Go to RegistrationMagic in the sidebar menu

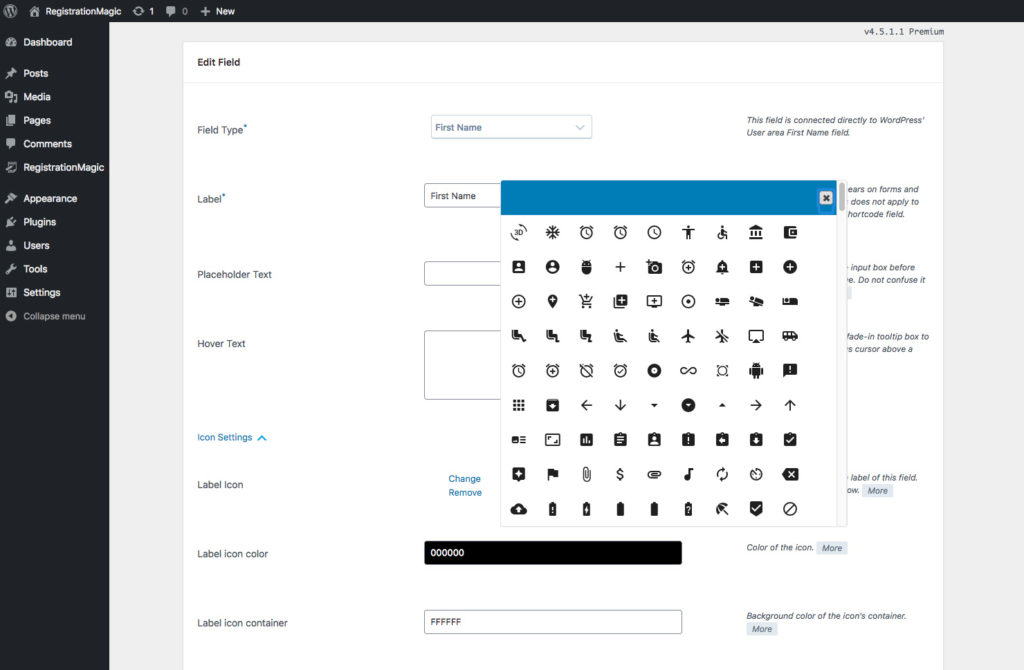[63, 167]
